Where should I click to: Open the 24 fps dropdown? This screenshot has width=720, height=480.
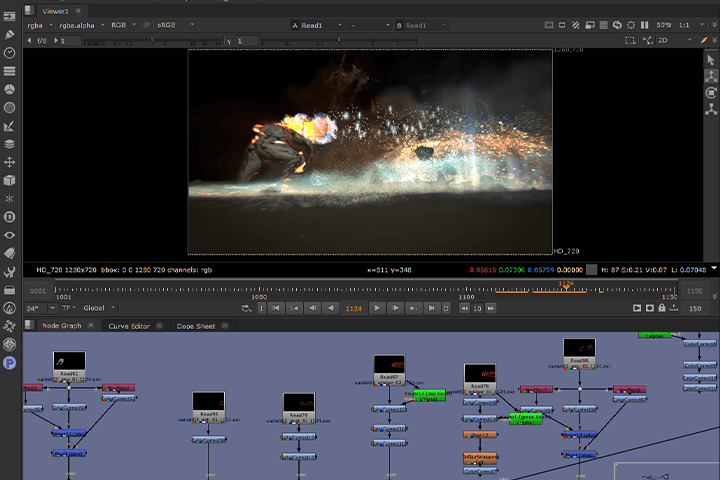40,308
